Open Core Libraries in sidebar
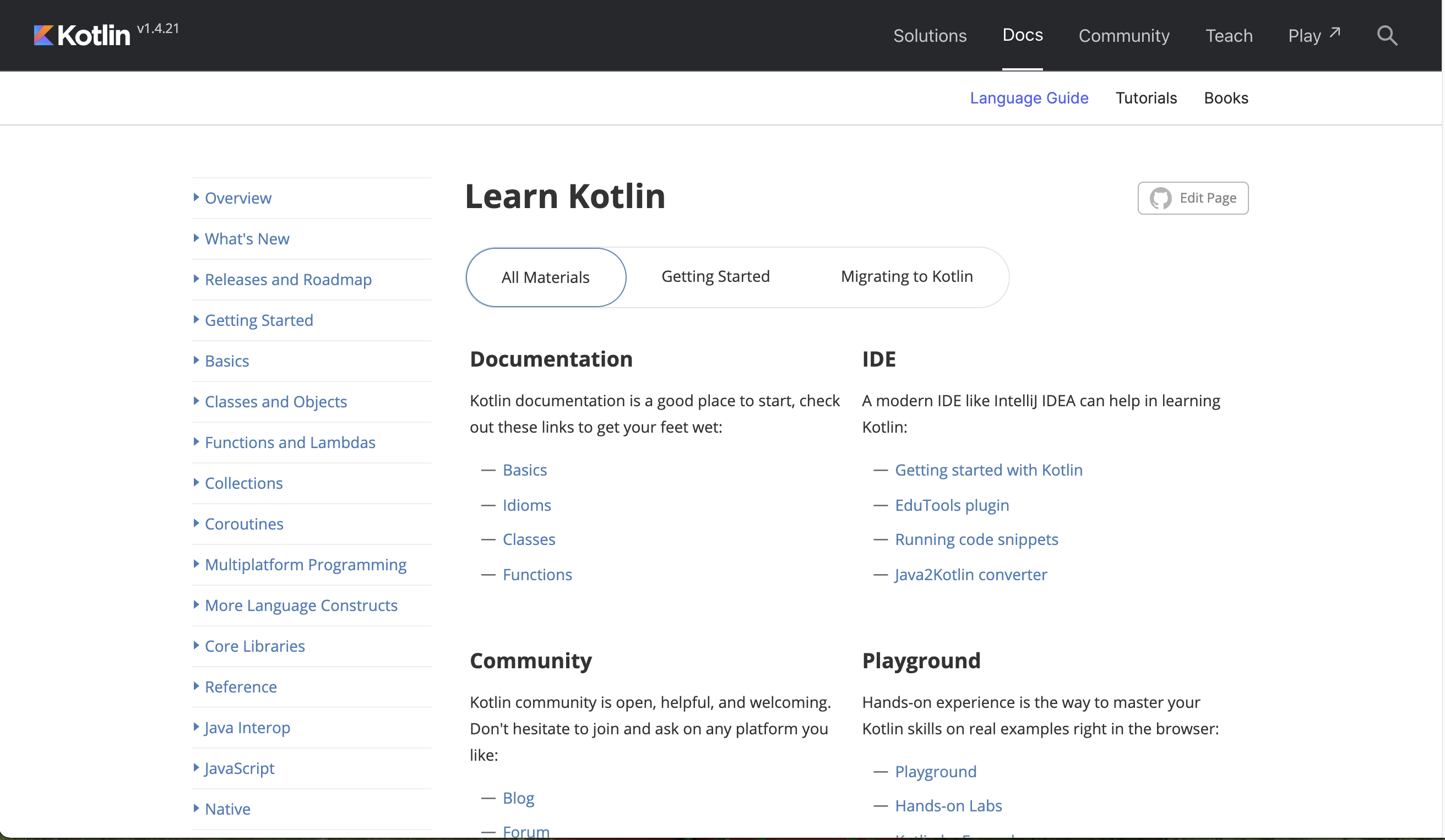1445x840 pixels. (254, 646)
